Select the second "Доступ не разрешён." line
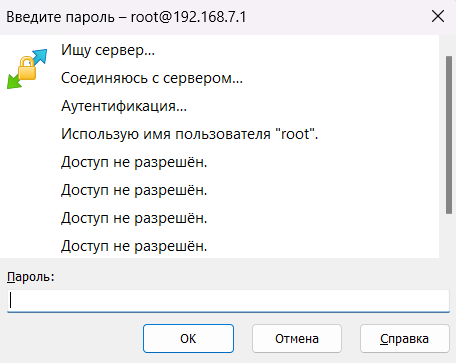This screenshot has height=363, width=456. (134, 190)
